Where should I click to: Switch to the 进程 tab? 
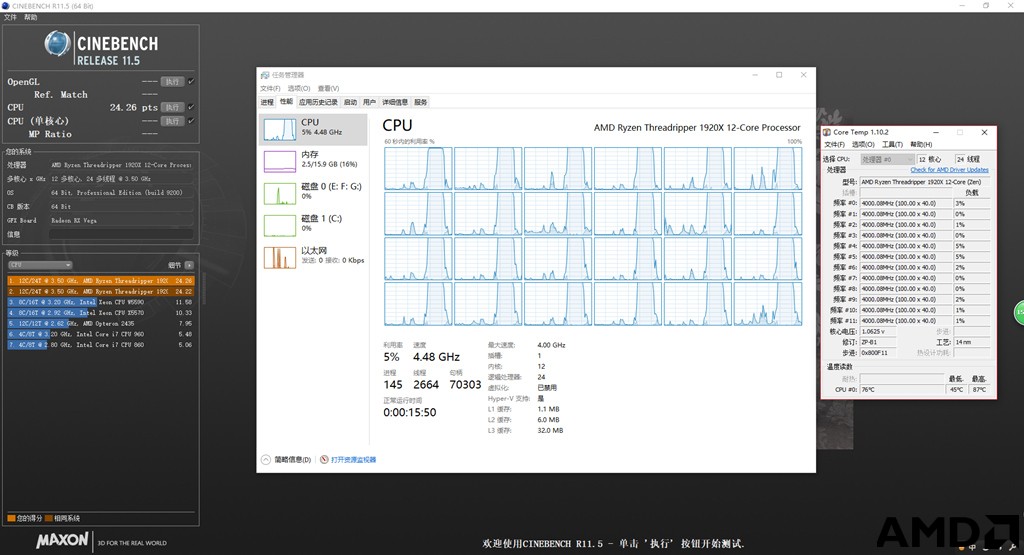pos(267,102)
